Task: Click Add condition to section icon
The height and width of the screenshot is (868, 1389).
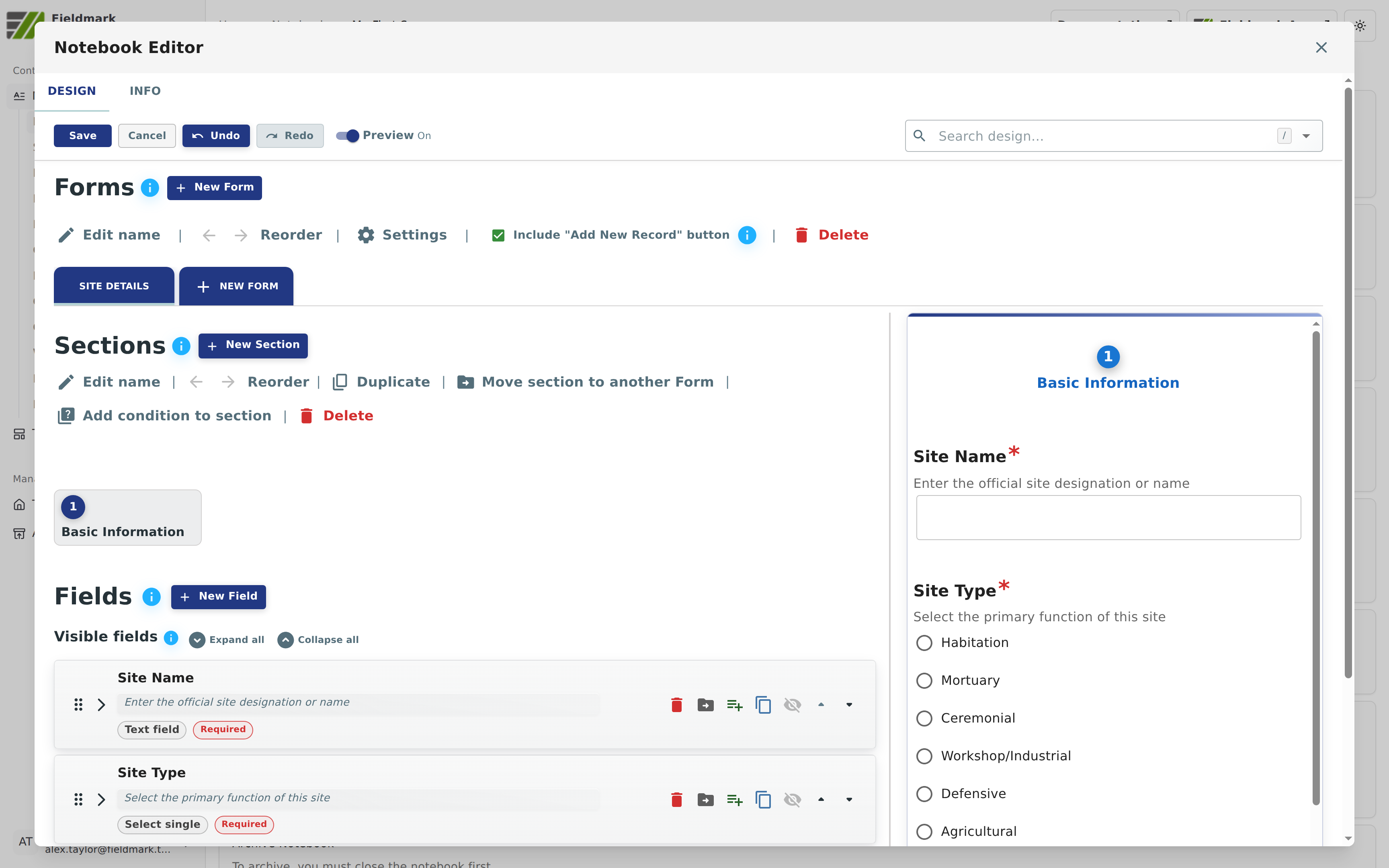Action: (66, 416)
